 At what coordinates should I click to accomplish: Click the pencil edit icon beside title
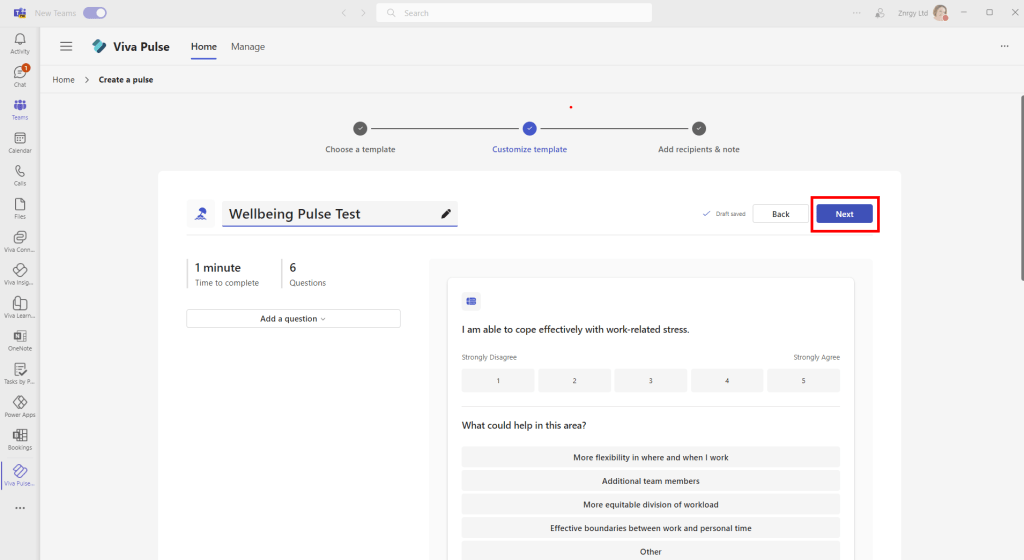pyautogui.click(x=446, y=214)
